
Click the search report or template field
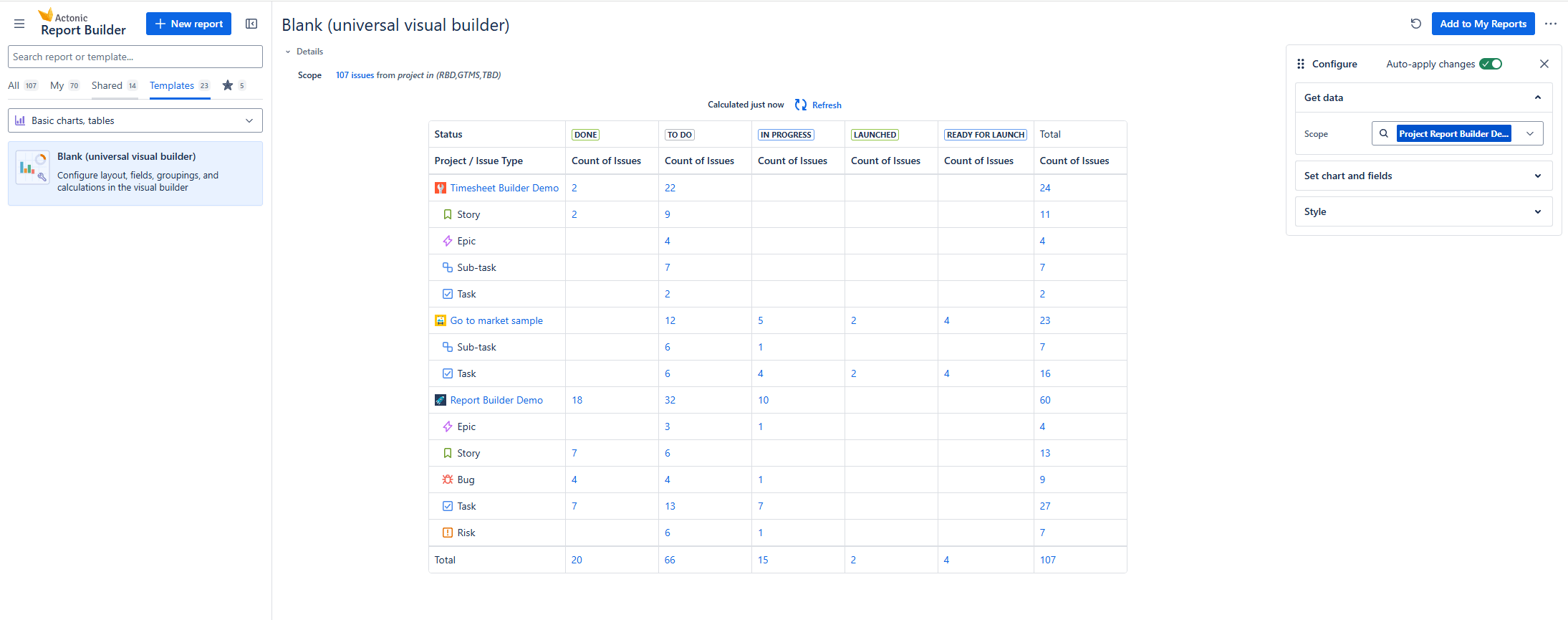tap(135, 57)
